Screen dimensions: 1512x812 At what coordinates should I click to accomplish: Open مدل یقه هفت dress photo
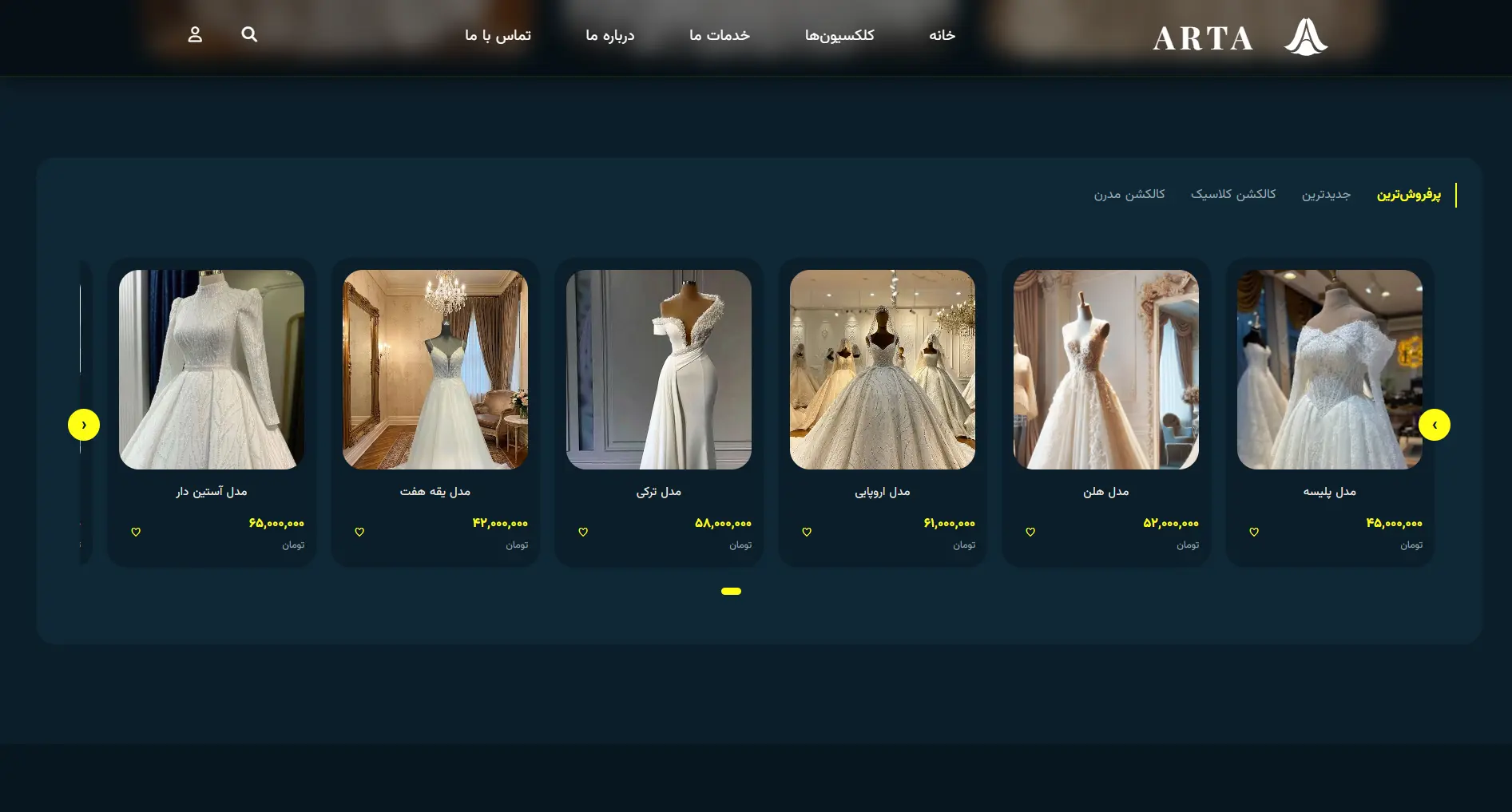coord(435,370)
